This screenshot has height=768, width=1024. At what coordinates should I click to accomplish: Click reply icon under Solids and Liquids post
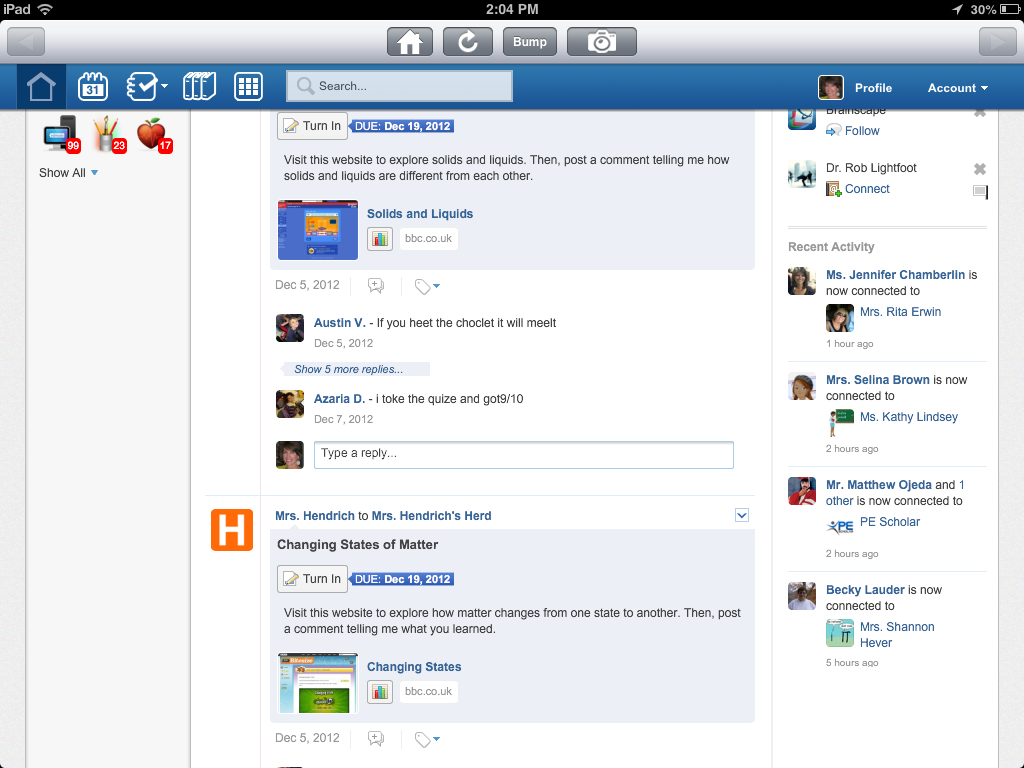(376, 286)
